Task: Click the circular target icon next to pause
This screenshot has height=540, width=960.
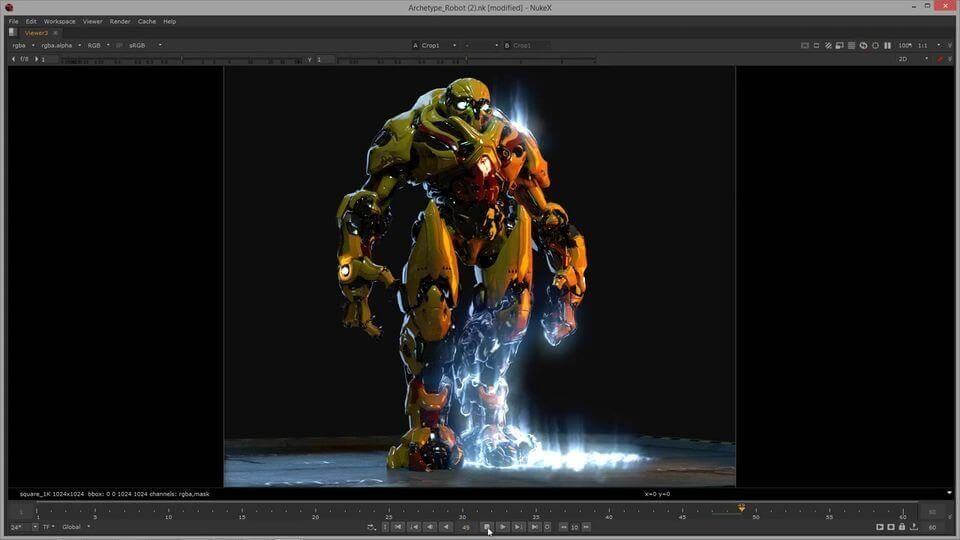Action: 876,45
